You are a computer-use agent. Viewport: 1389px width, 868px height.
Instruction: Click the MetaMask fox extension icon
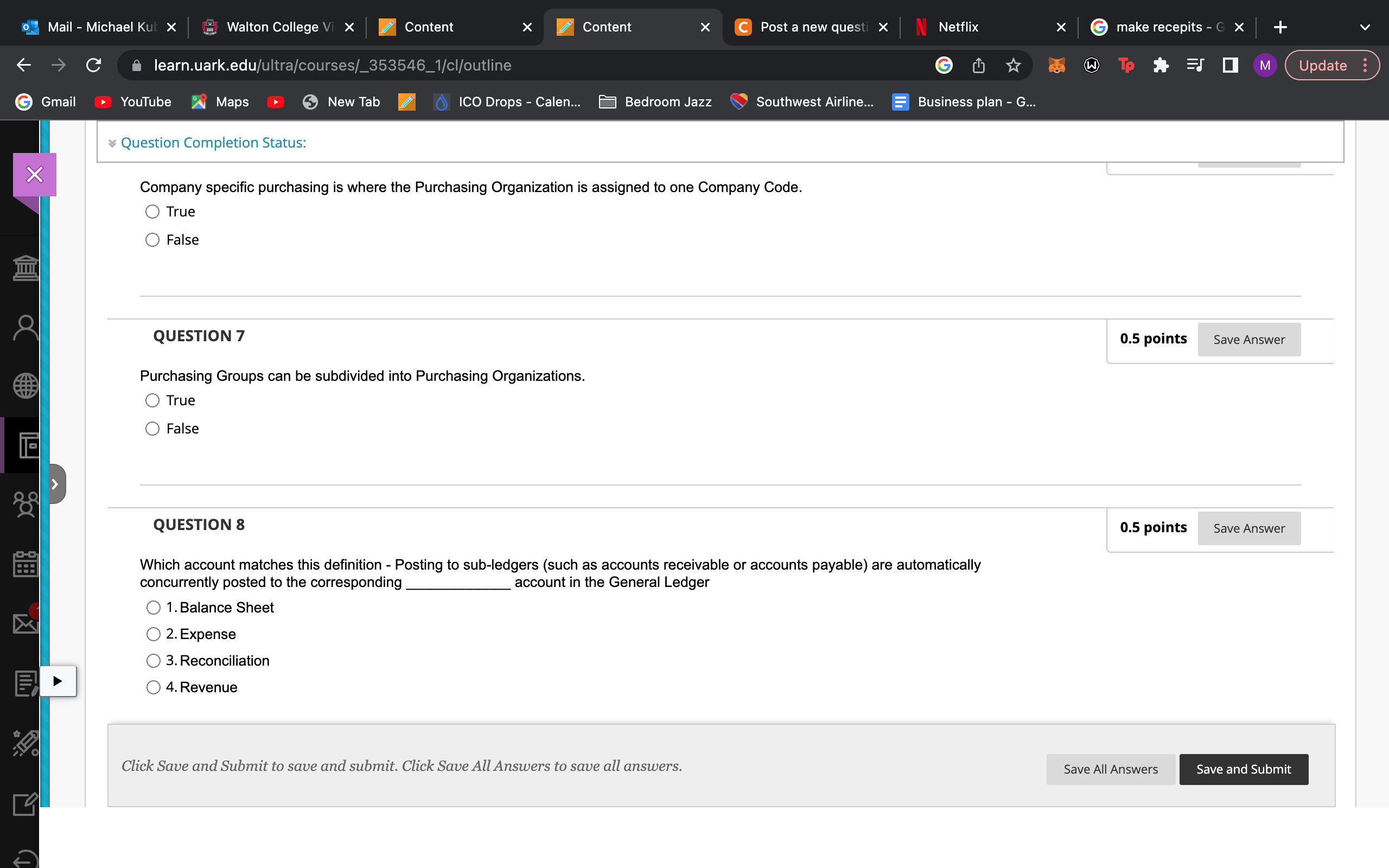[1056, 66]
